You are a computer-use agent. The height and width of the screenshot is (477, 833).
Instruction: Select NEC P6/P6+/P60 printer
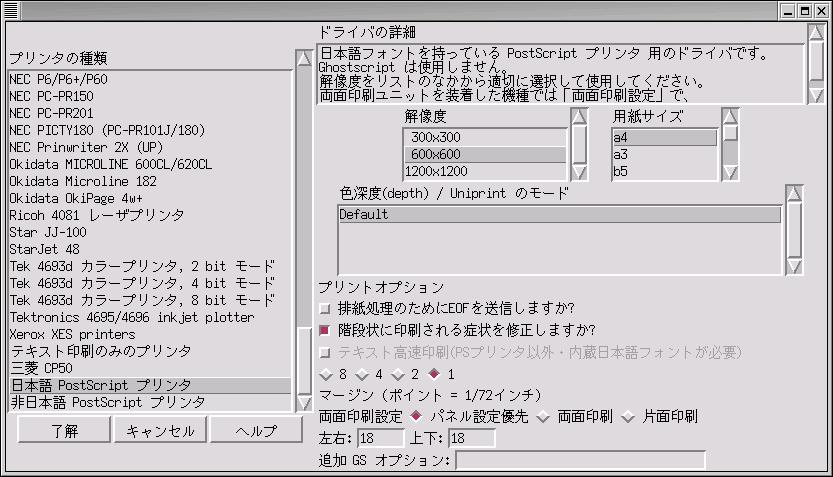click(x=150, y=79)
